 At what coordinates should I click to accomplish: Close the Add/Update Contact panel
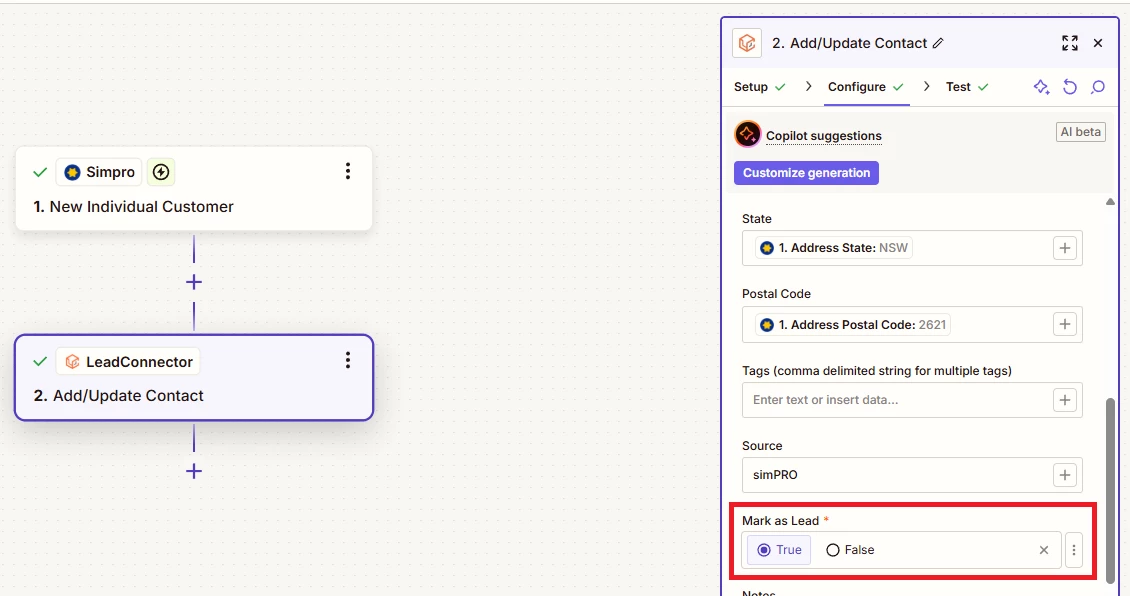tap(1098, 43)
